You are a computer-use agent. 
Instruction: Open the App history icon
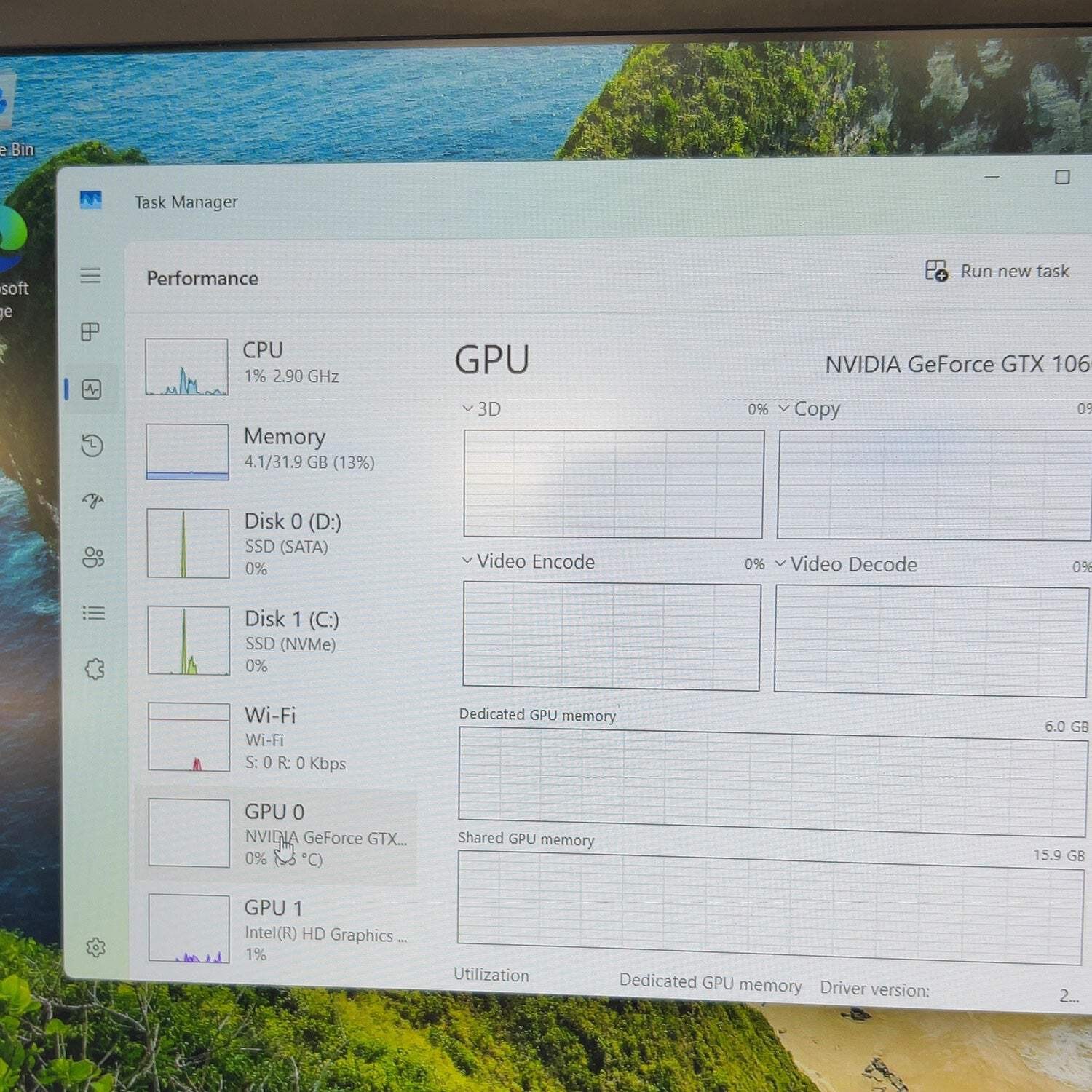click(92, 445)
